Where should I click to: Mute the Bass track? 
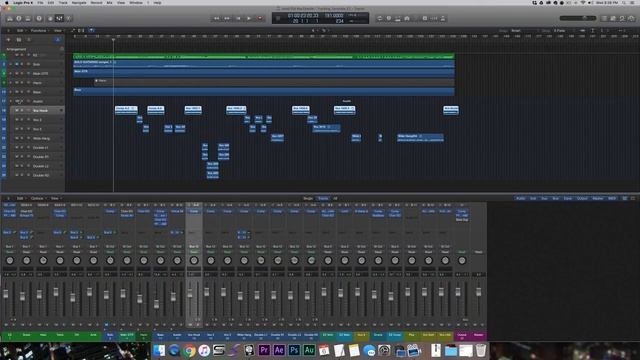pyautogui.click(x=17, y=92)
